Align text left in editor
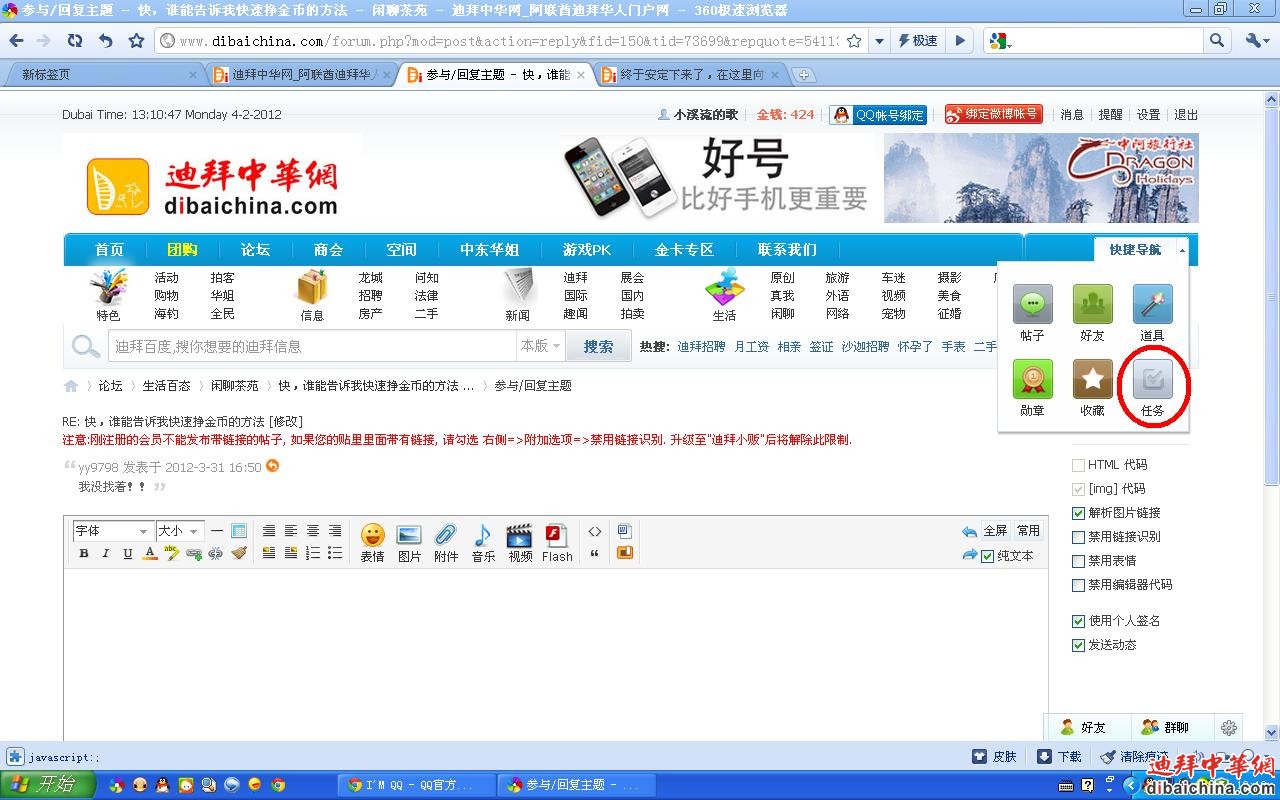Image resolution: width=1280 pixels, height=800 pixels. (291, 531)
